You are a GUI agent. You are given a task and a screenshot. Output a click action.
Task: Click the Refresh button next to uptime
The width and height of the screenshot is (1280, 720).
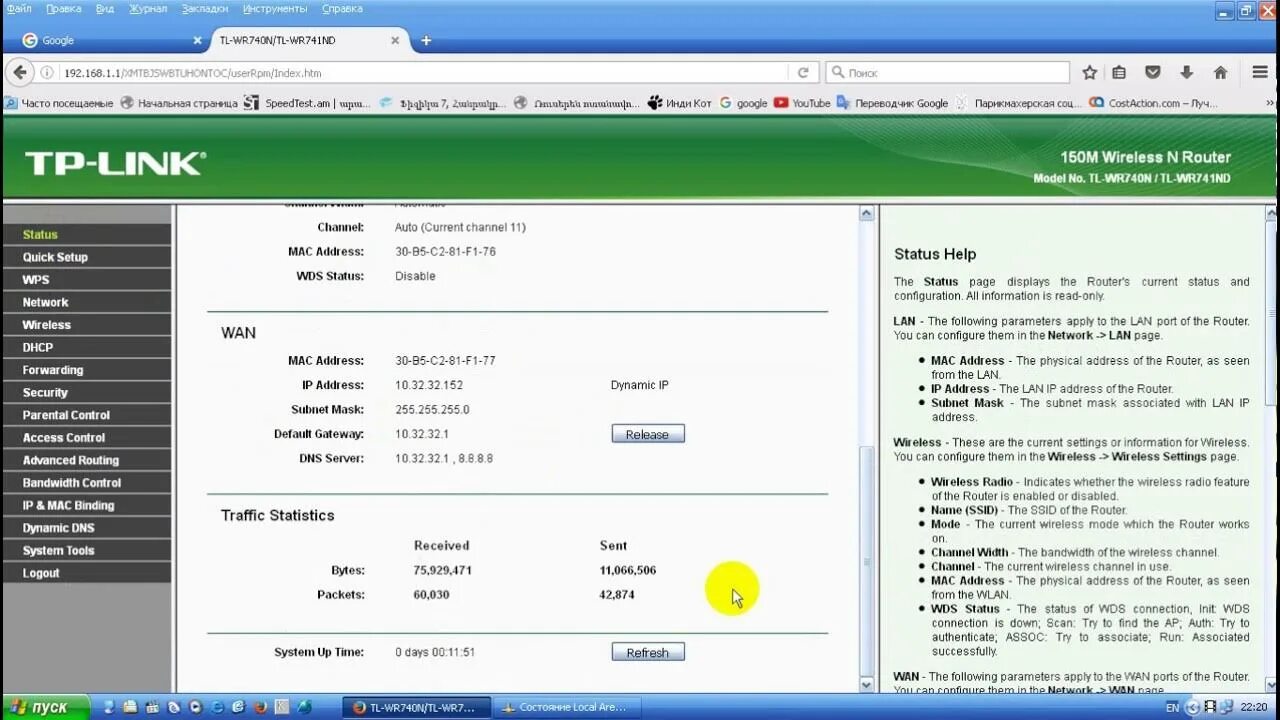[x=648, y=652]
